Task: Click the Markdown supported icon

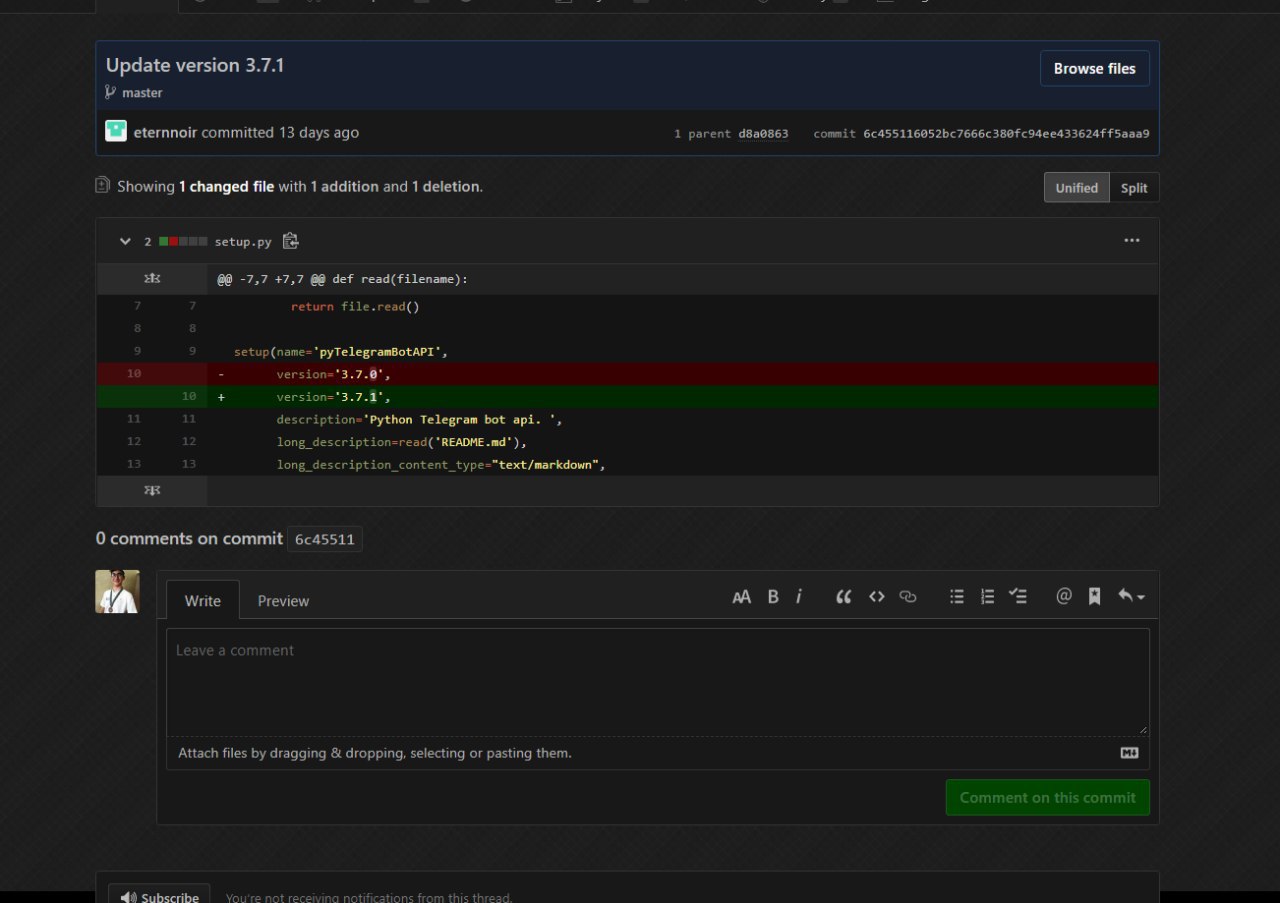Action: pyautogui.click(x=1129, y=753)
